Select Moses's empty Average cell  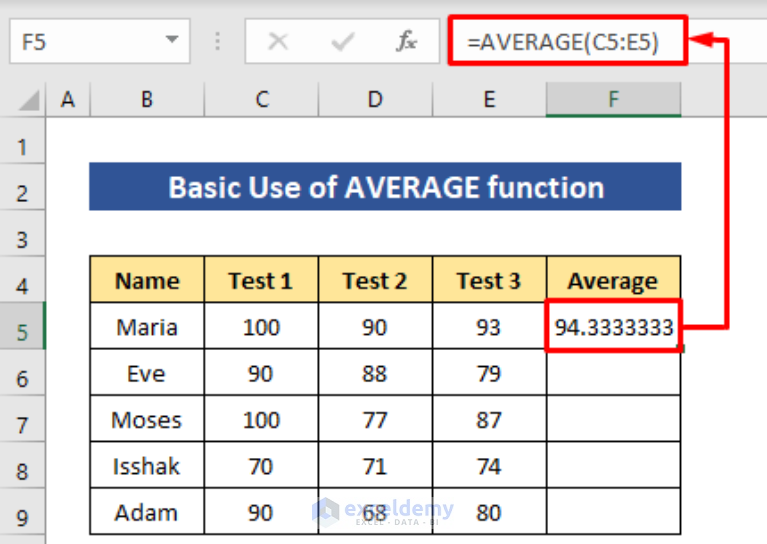613,419
